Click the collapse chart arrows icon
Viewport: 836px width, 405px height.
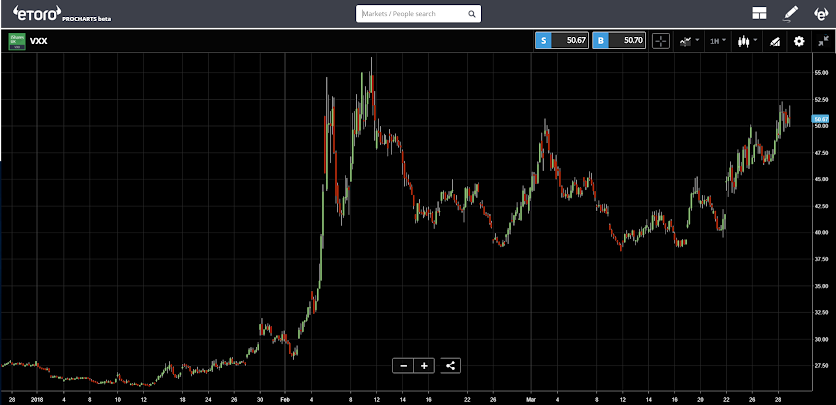point(823,41)
